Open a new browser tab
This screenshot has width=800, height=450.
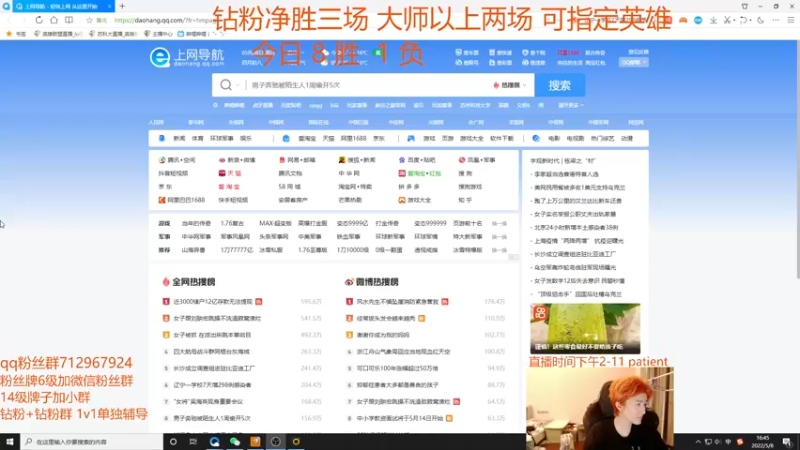pyautogui.click(x=122, y=6)
